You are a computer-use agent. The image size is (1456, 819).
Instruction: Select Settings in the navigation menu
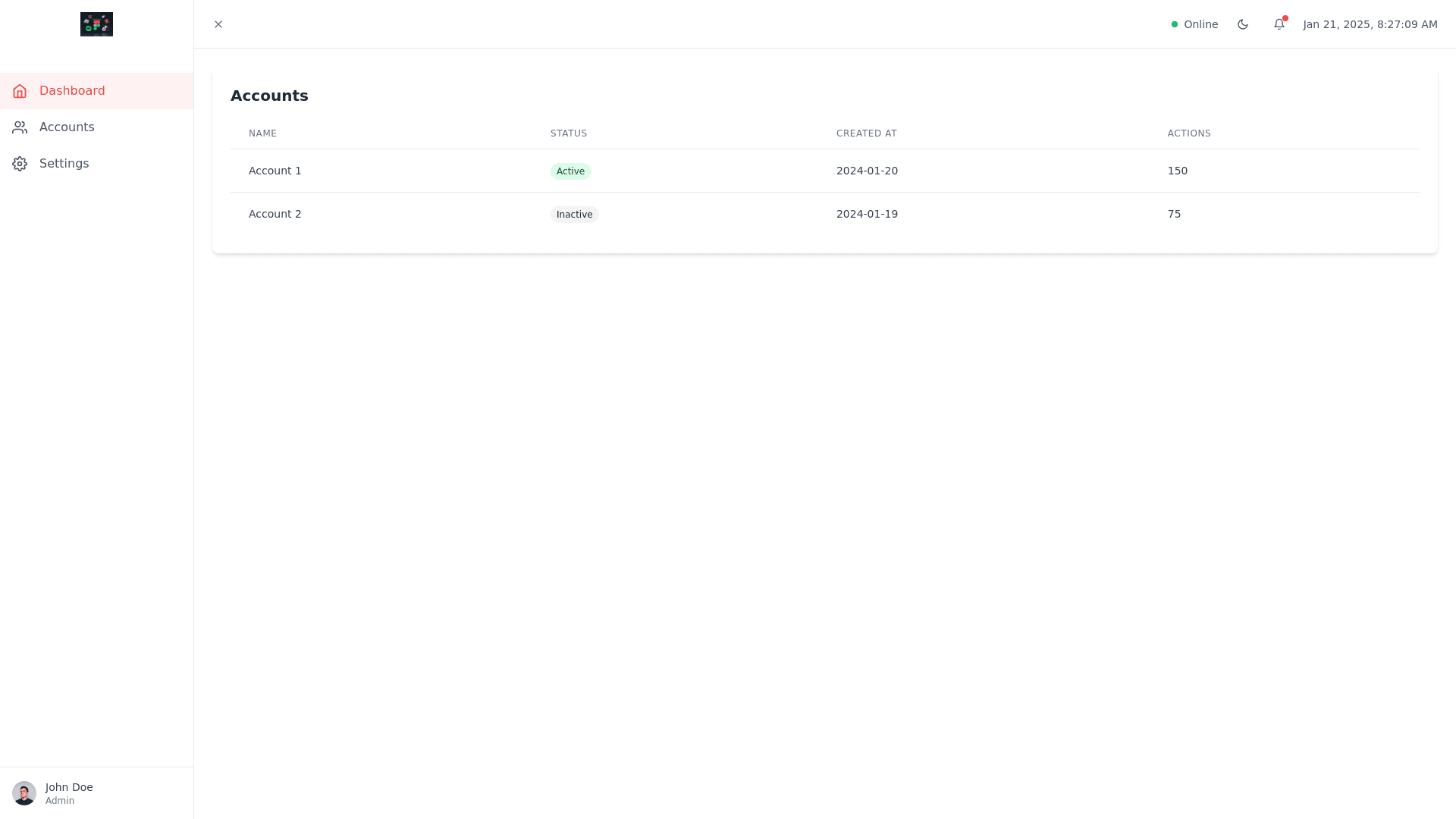(64, 163)
